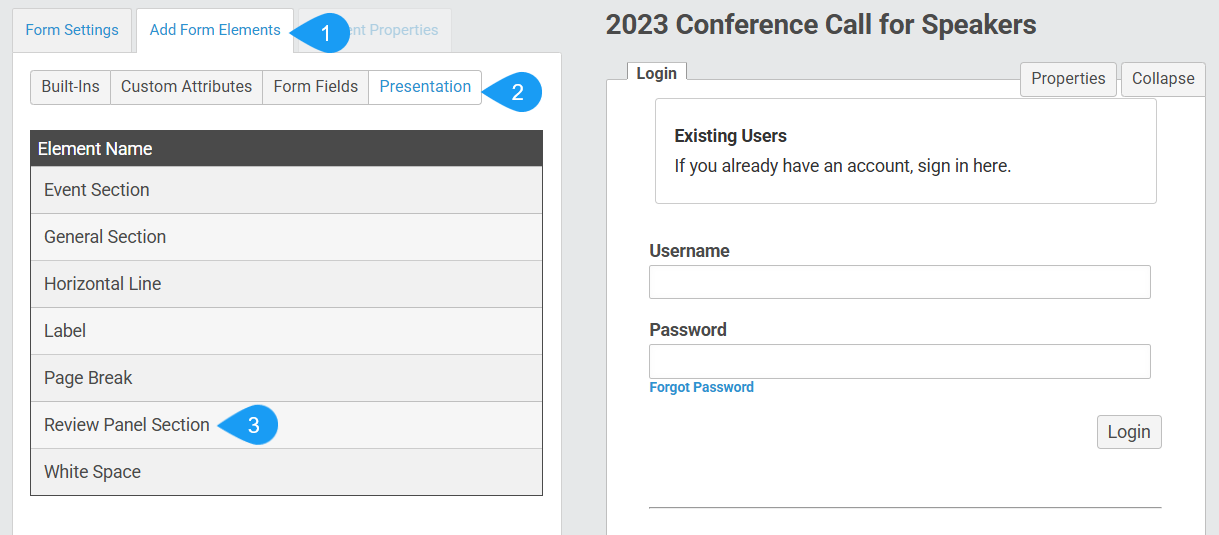Viewport: 1219px width, 535px height.
Task: Collapse the Login section
Action: [1163, 79]
